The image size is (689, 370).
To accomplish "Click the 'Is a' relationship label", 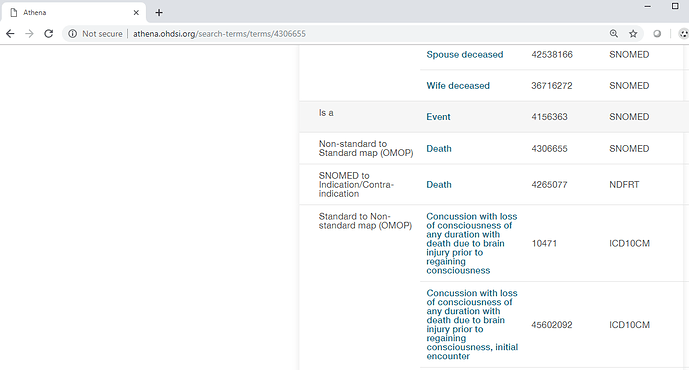I will 326,113.
